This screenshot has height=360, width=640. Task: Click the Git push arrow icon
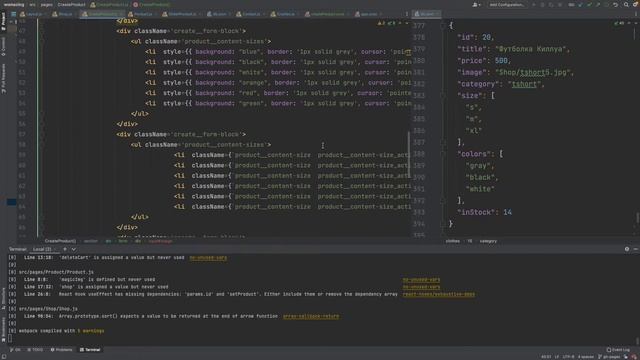tap(598, 5)
